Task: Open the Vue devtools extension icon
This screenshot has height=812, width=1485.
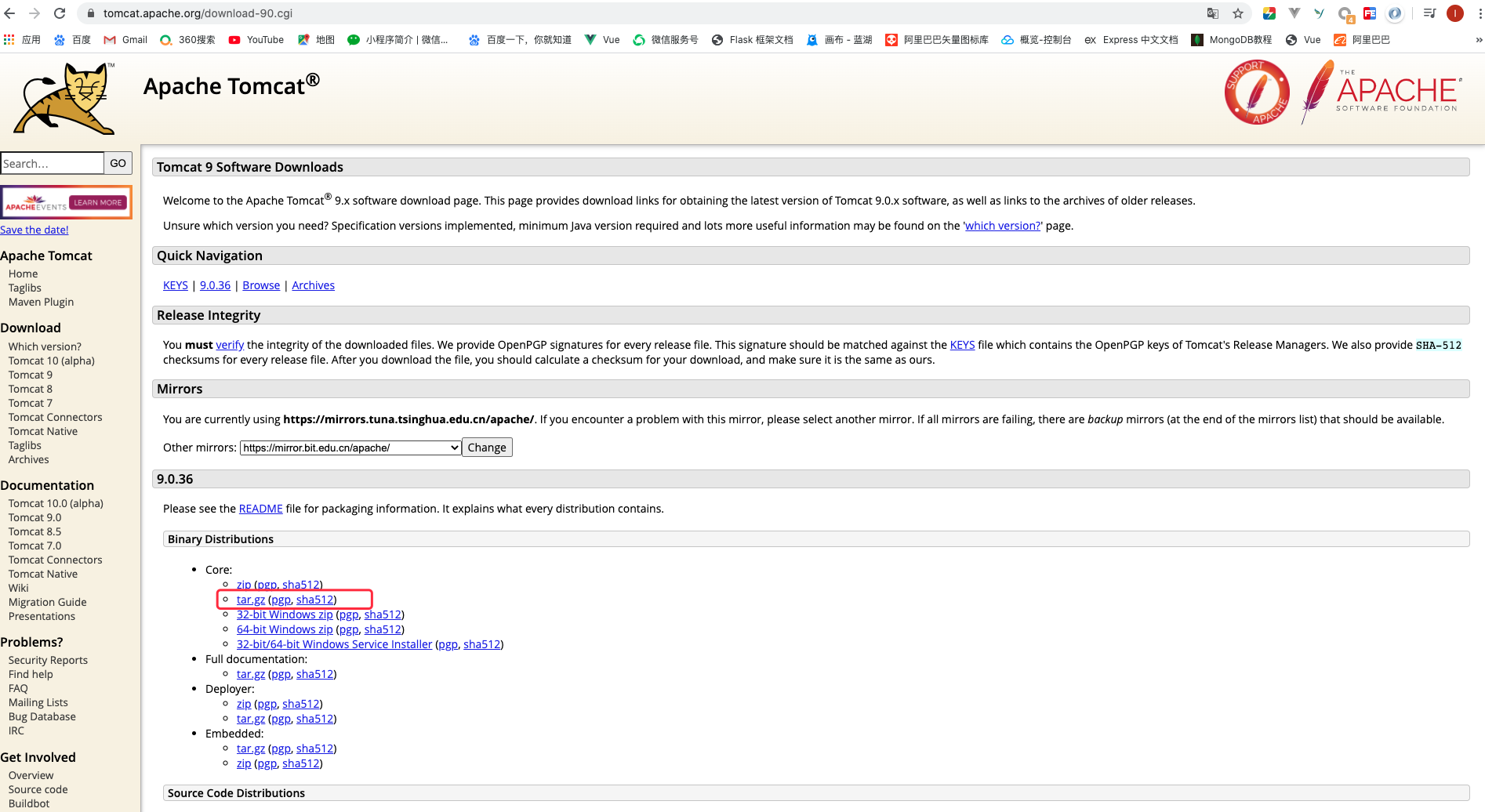Action: point(1294,13)
